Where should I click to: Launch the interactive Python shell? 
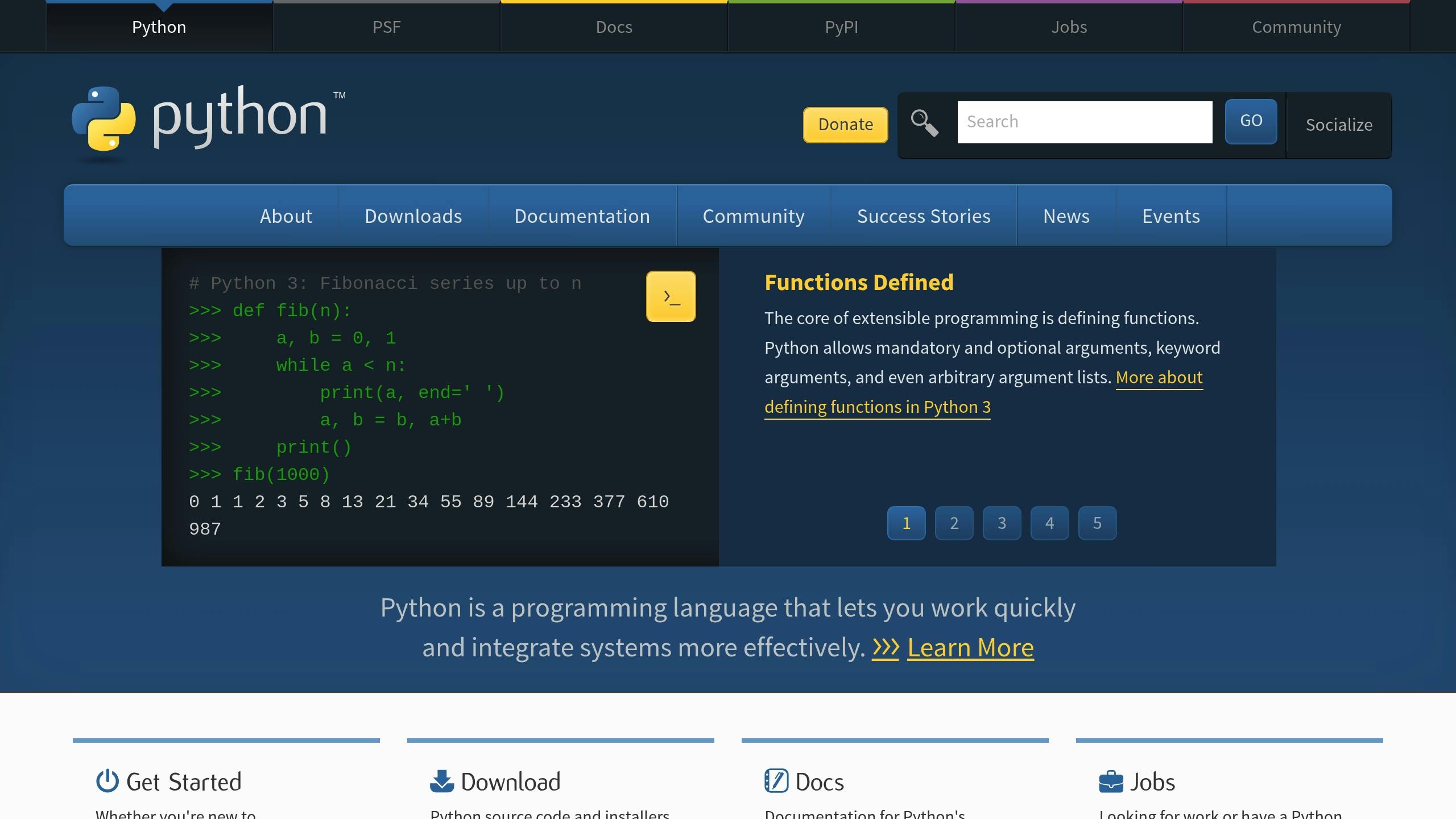pyautogui.click(x=671, y=296)
